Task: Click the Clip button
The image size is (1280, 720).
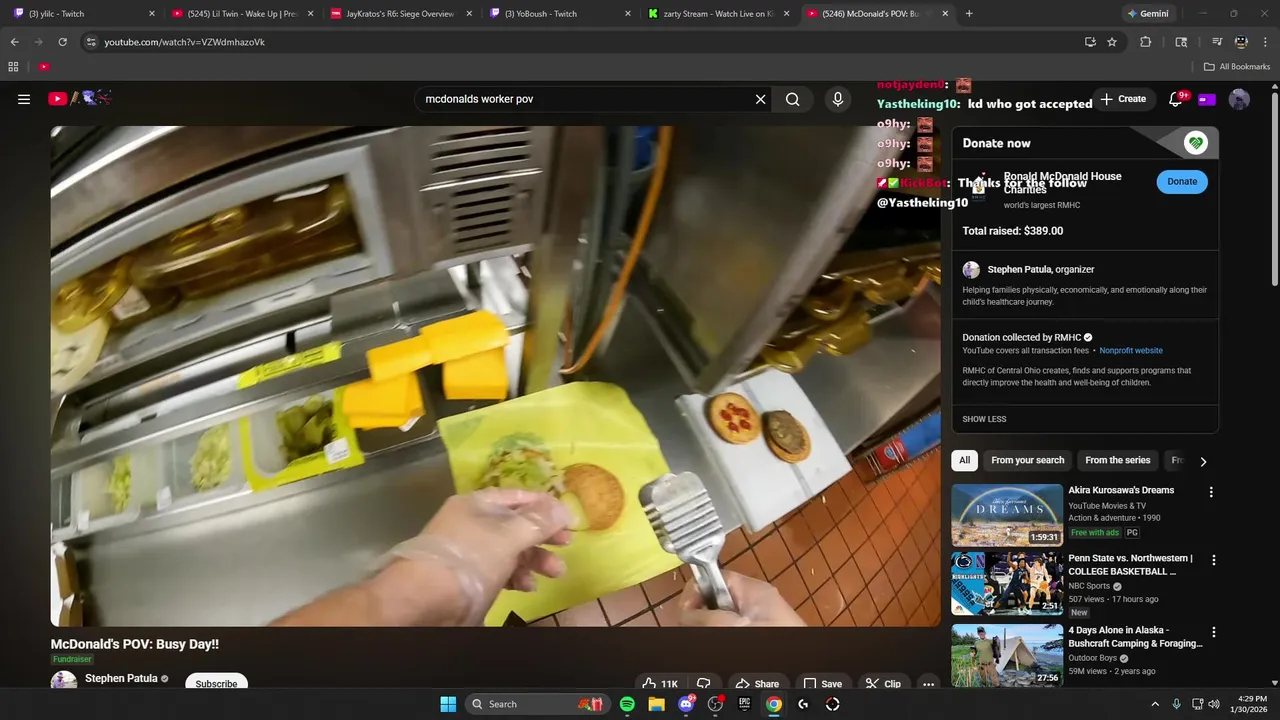Action: click(x=883, y=684)
